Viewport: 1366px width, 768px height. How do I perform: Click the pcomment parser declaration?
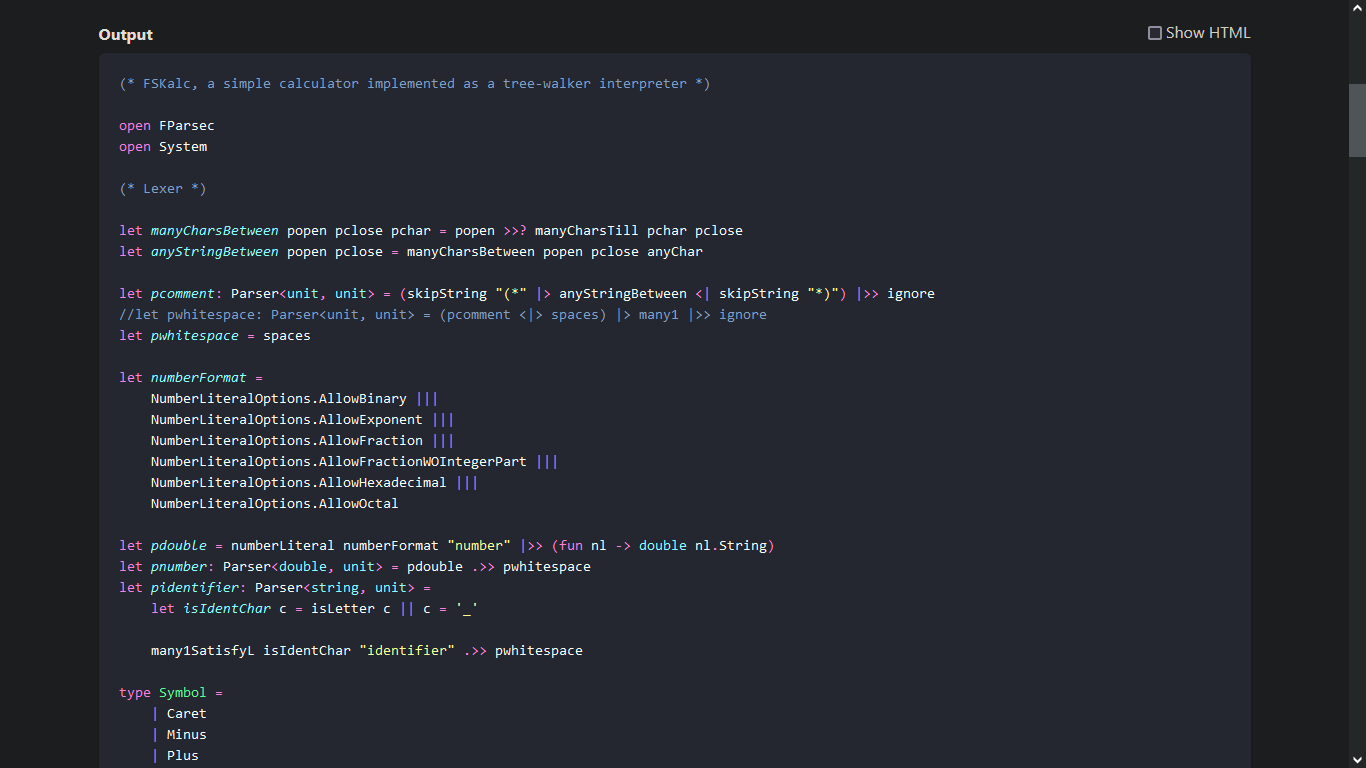(x=183, y=293)
